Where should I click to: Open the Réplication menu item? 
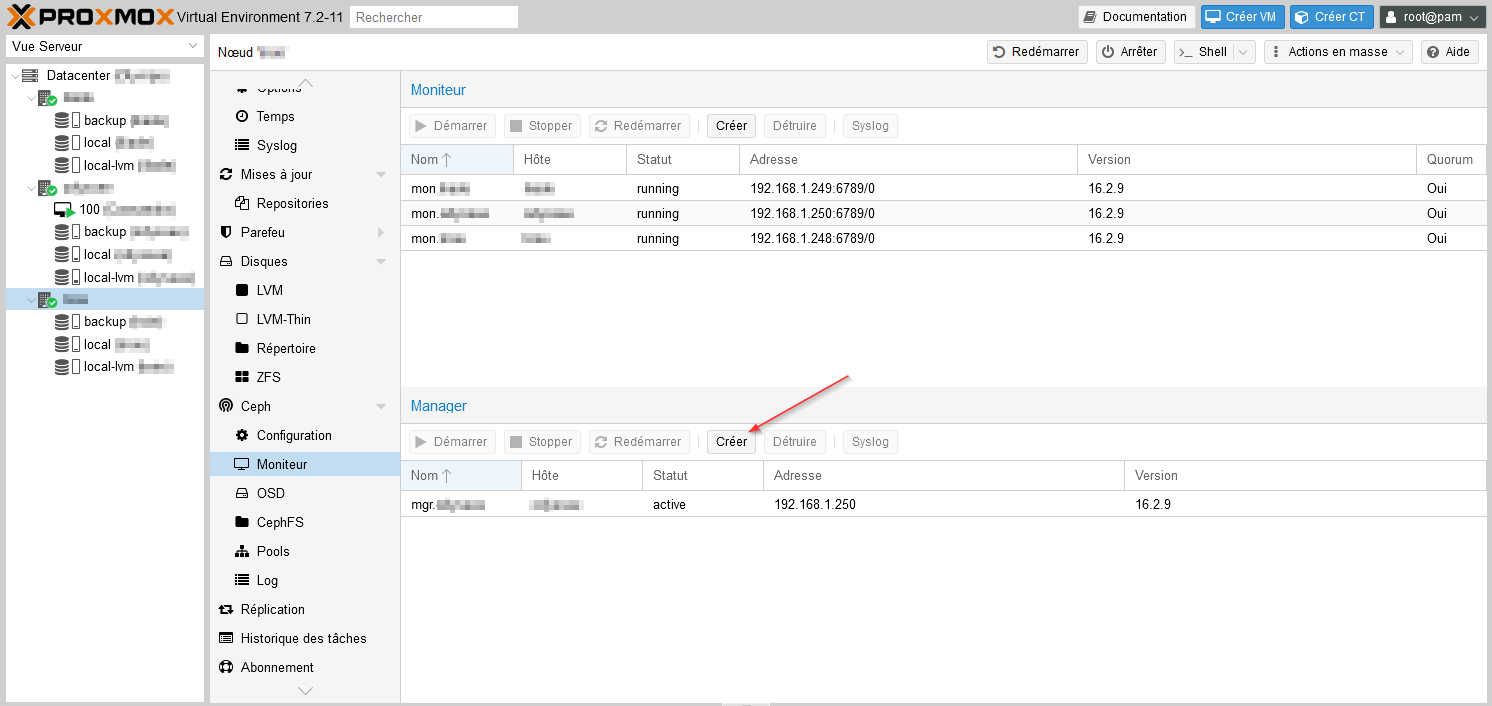272,609
